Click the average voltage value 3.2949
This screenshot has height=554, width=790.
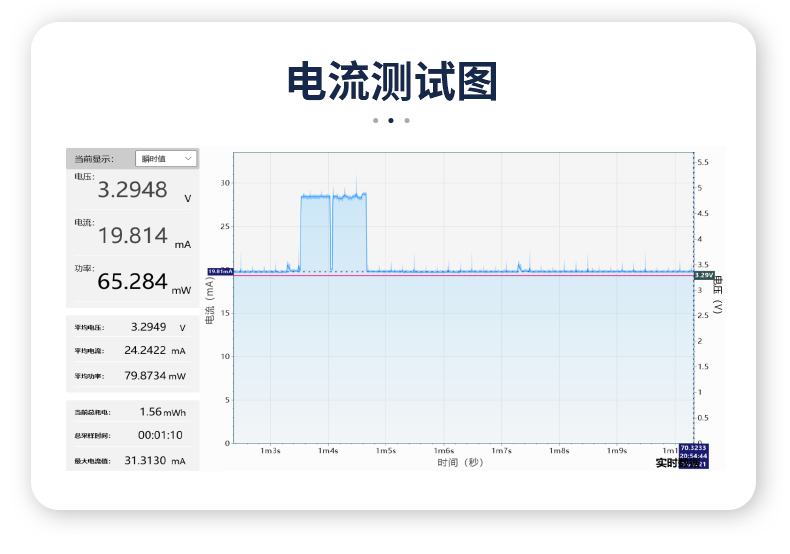[148, 327]
